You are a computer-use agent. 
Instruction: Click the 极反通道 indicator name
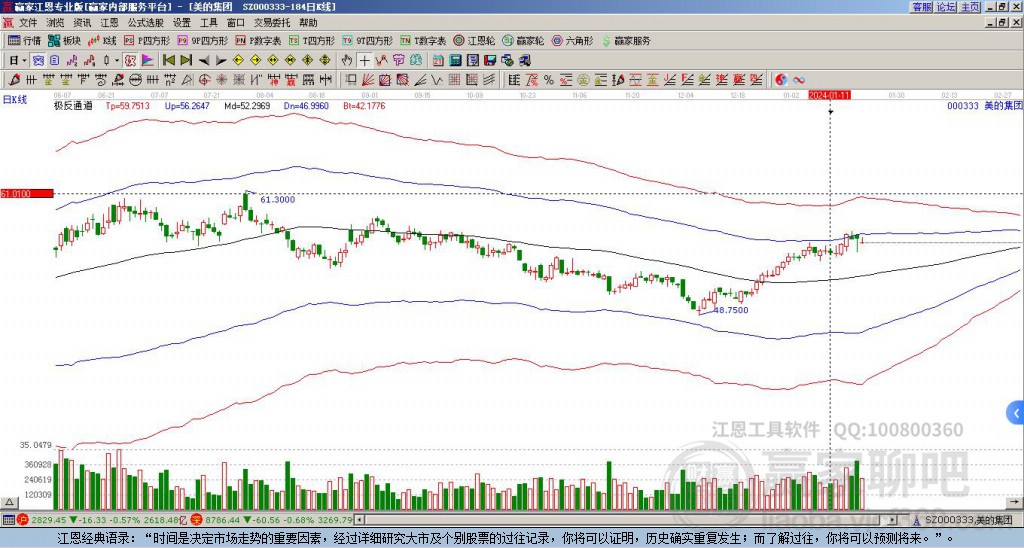pos(73,105)
